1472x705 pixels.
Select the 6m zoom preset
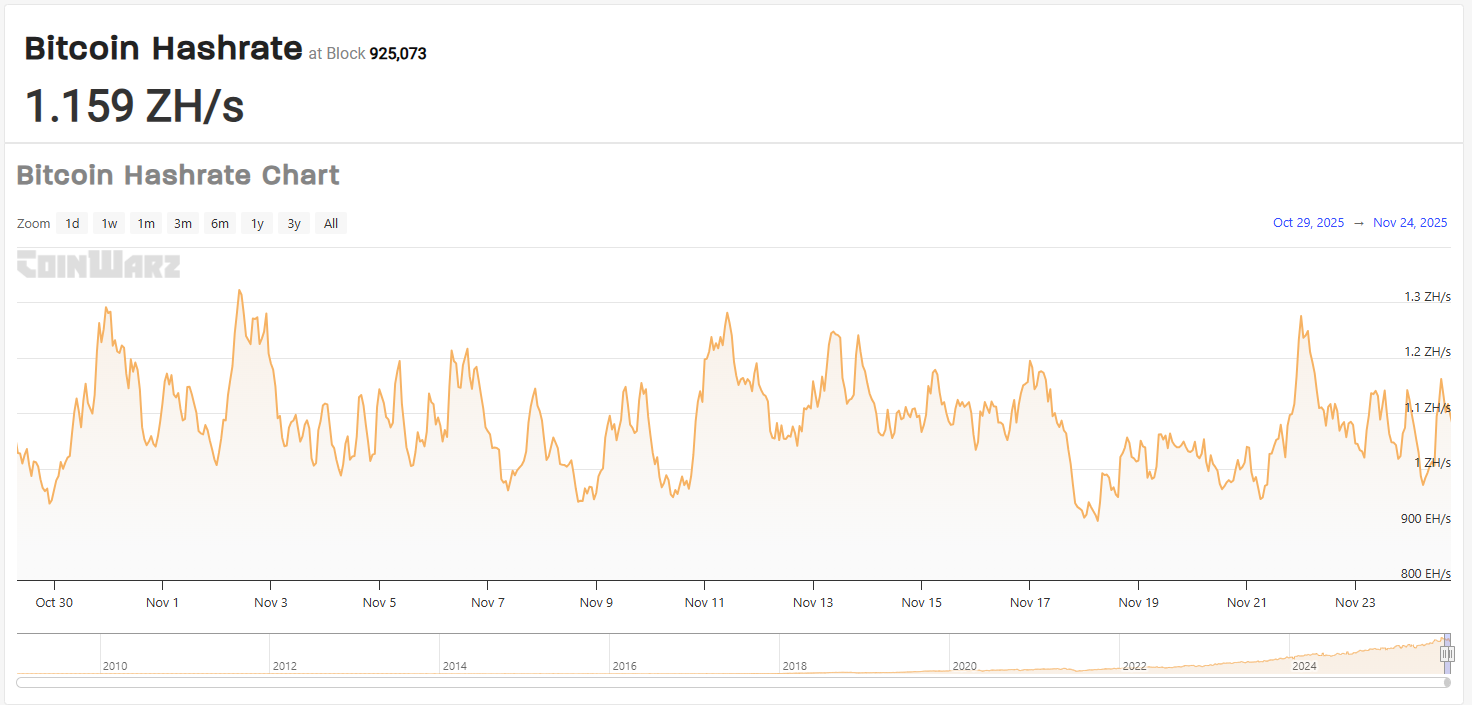tap(219, 223)
